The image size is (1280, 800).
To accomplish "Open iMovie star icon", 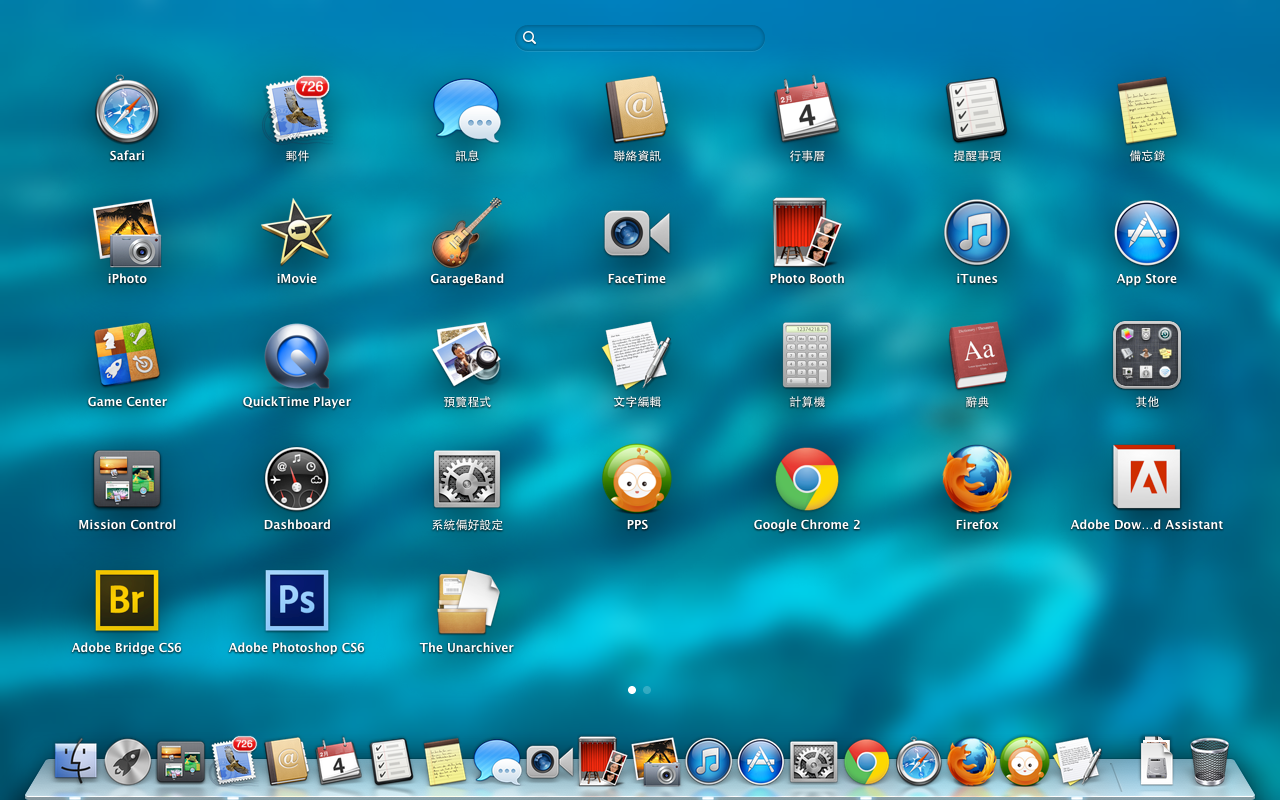I will click(x=297, y=233).
